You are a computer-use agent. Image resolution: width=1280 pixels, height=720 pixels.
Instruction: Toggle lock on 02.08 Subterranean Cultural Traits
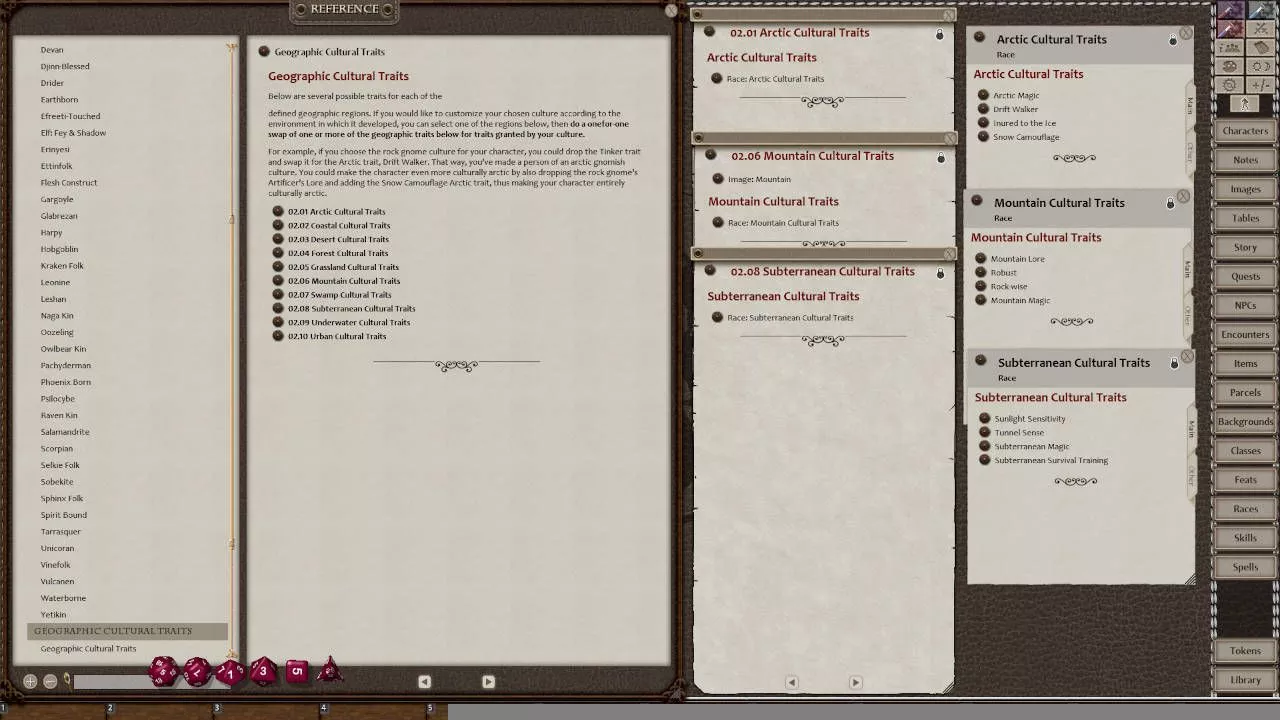pos(940,273)
